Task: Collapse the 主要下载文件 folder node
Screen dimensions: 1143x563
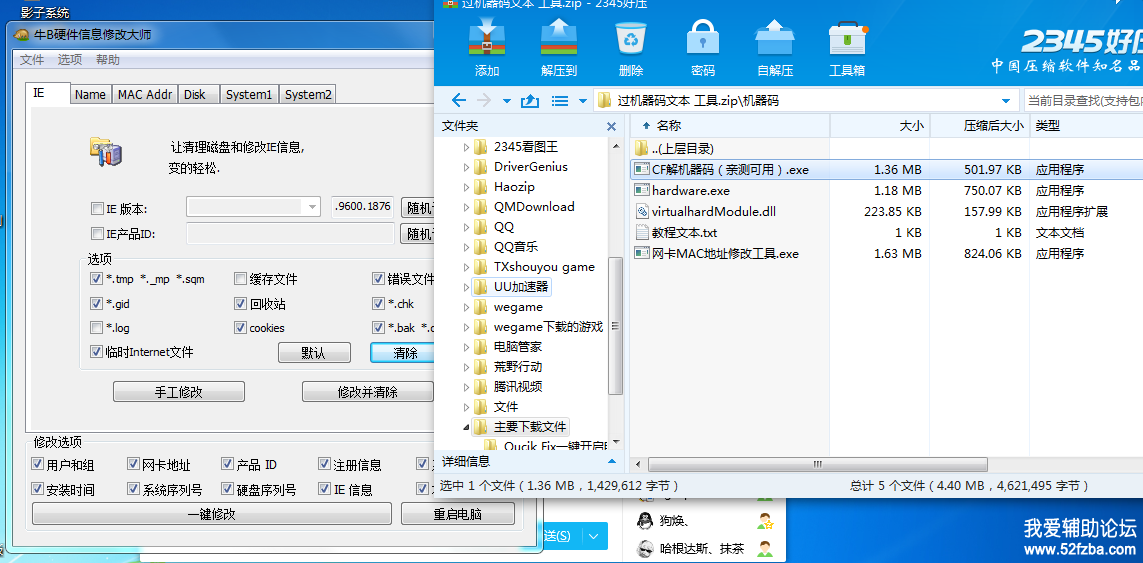Action: (467, 427)
